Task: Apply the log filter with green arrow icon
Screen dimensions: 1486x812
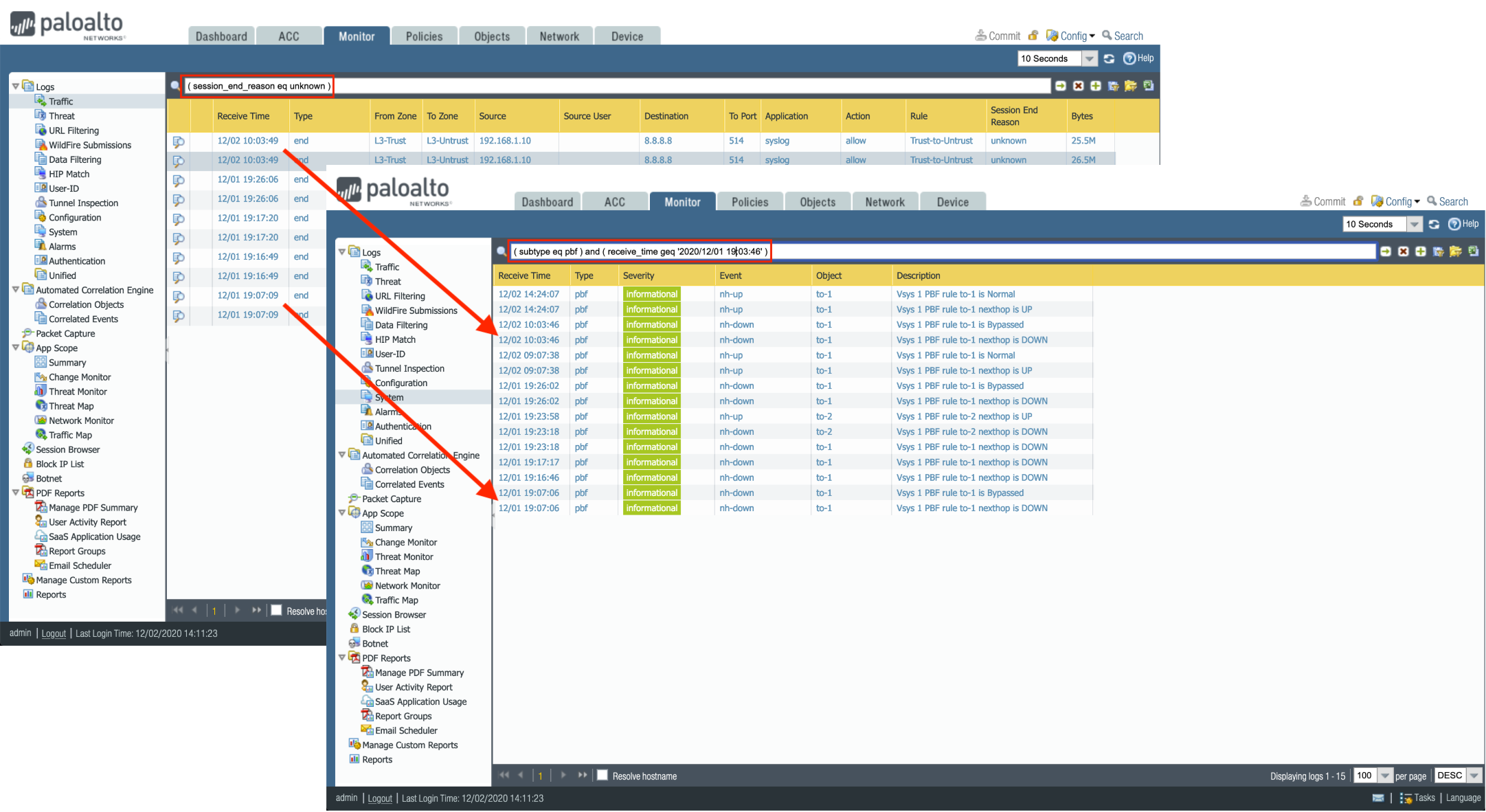Action: coord(1386,251)
